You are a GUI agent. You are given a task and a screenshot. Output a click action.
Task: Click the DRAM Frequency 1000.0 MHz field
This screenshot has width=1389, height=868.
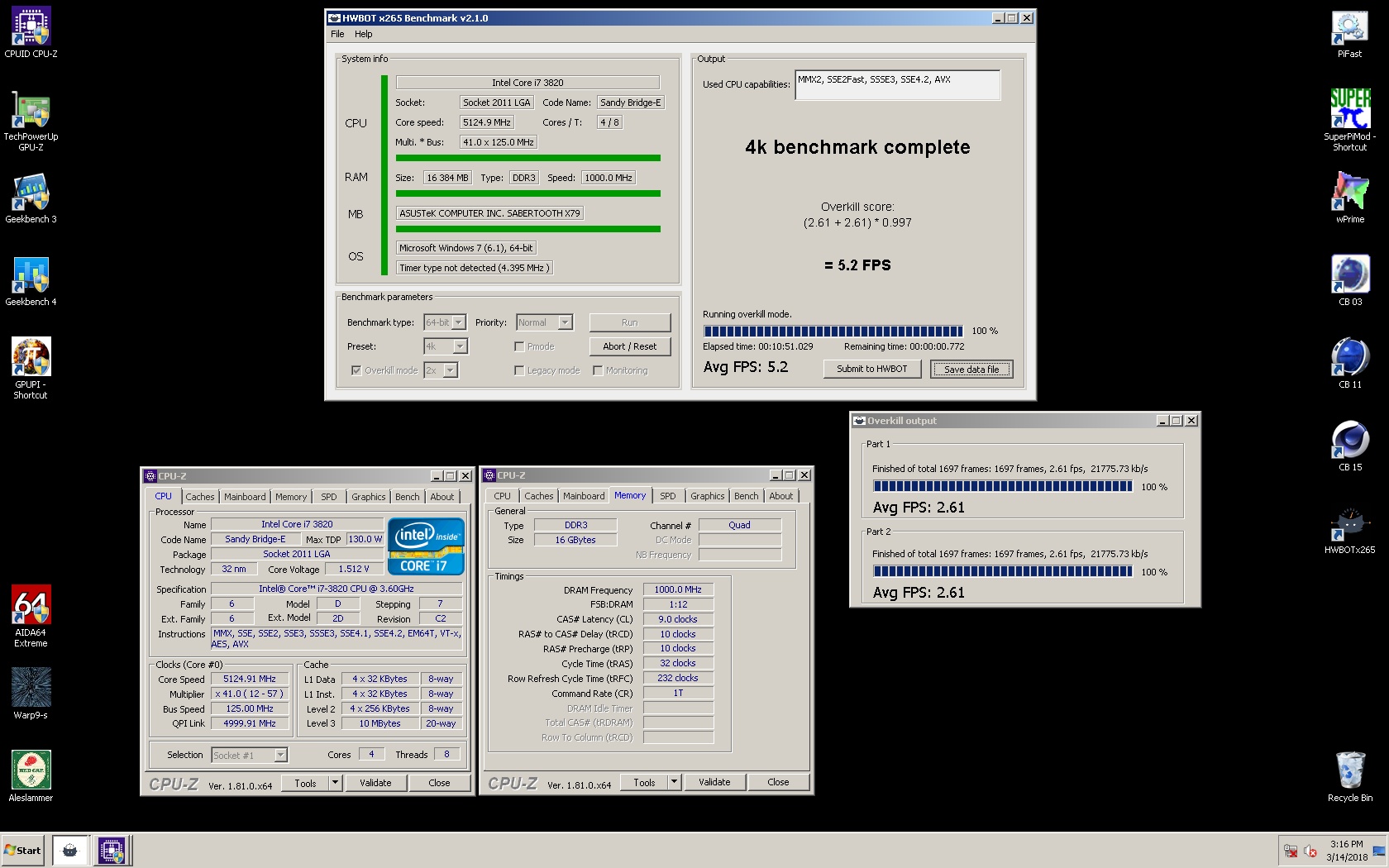pyautogui.click(x=678, y=589)
